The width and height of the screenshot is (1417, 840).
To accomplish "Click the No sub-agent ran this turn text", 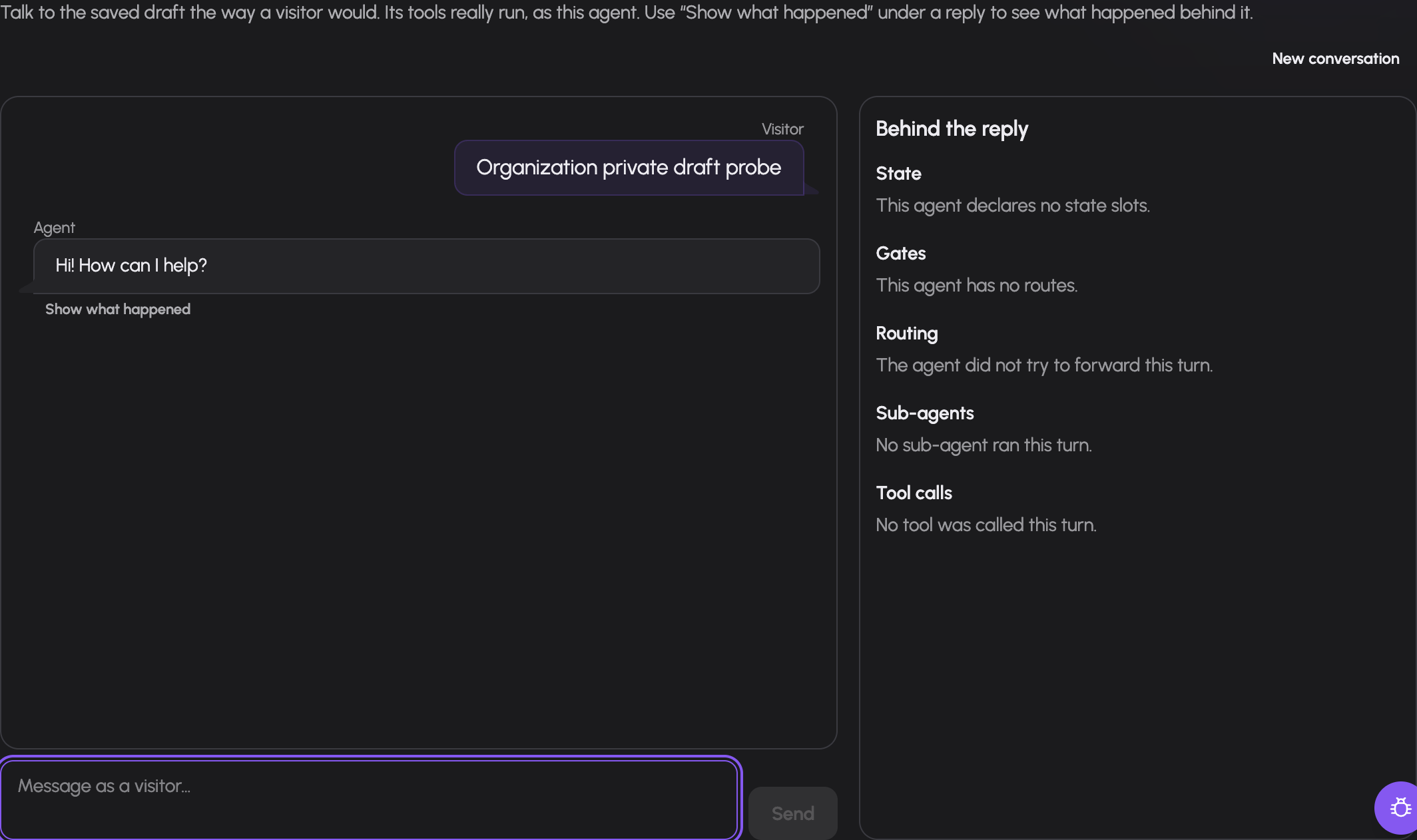I will pyautogui.click(x=984, y=445).
